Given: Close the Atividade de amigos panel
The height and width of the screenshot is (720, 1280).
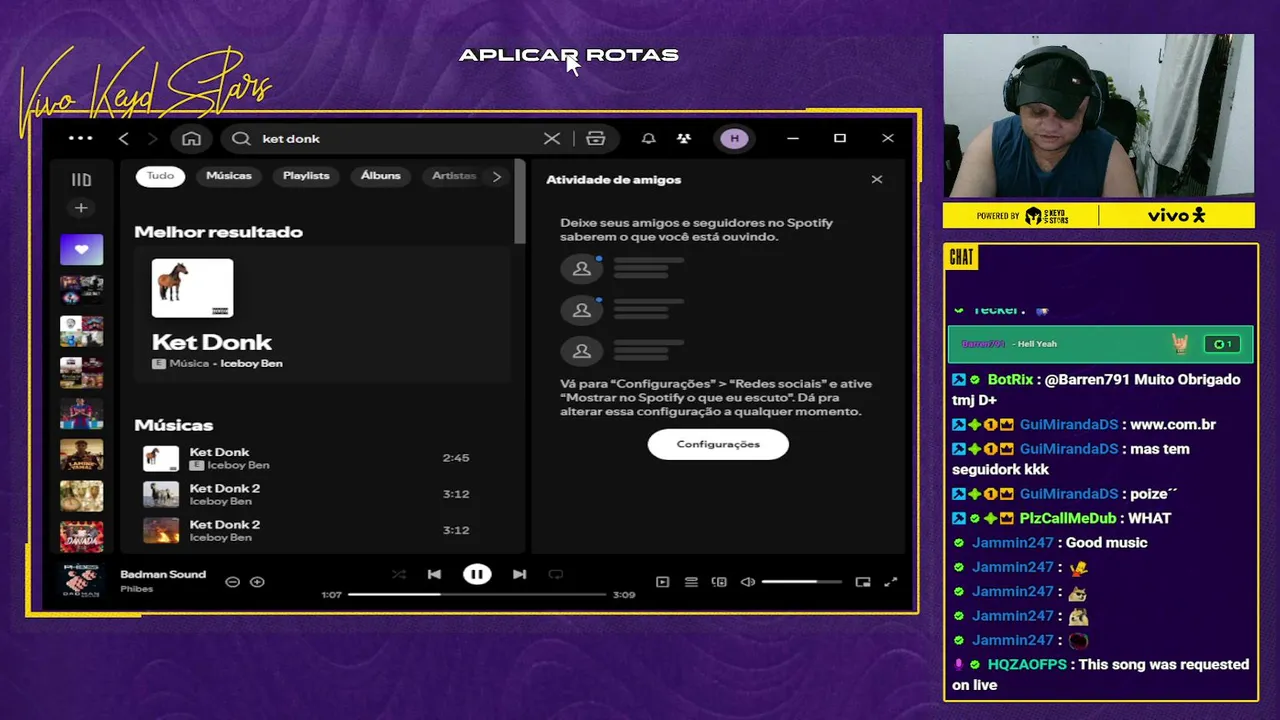Looking at the screenshot, I should (877, 180).
